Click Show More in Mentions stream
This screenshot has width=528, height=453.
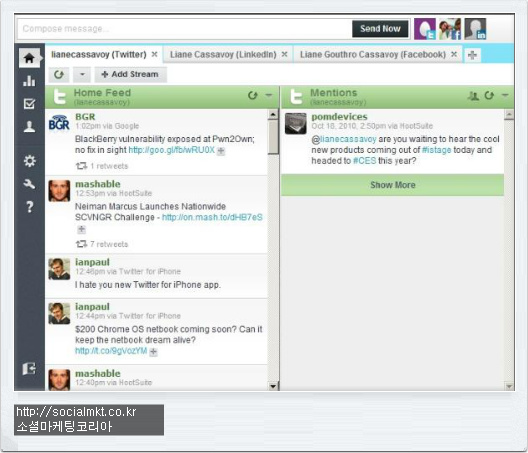(393, 185)
